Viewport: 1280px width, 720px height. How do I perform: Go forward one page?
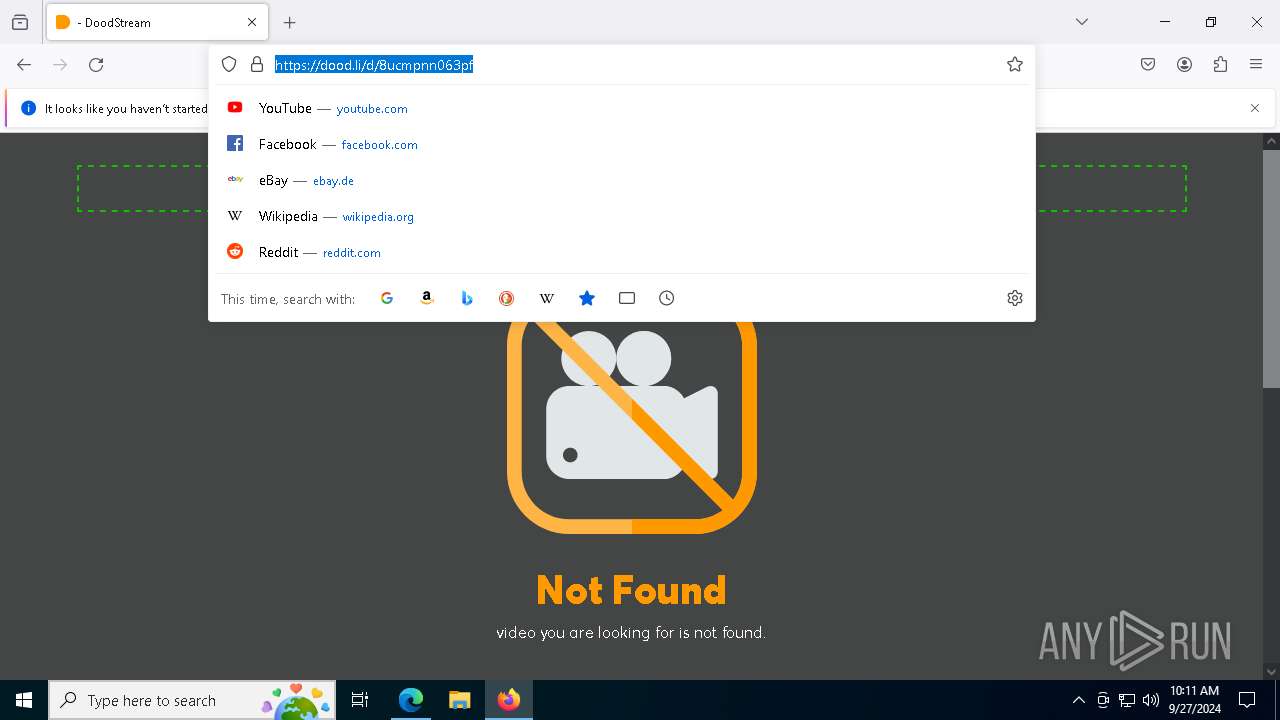point(60,65)
